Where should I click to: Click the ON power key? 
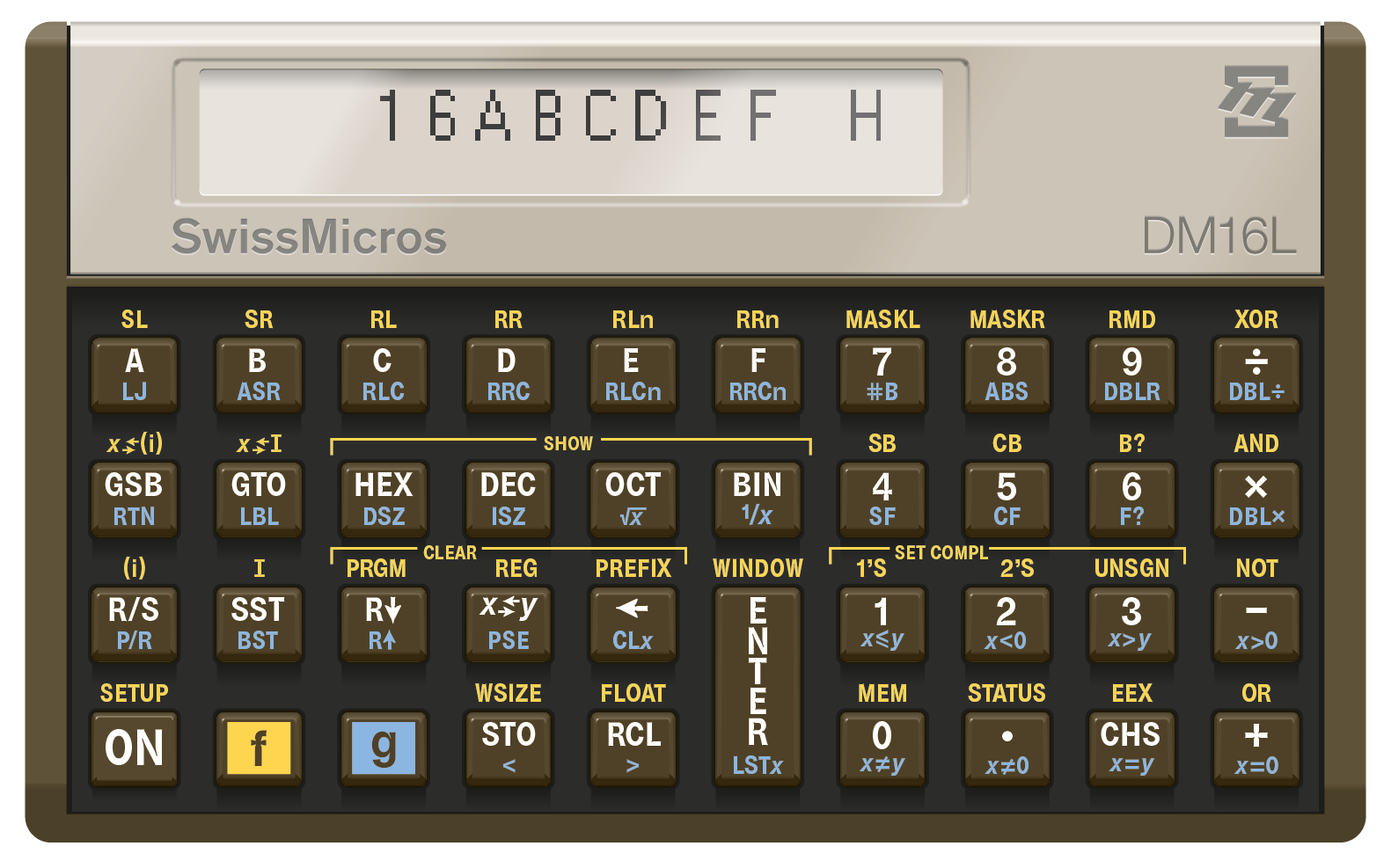coord(135,749)
